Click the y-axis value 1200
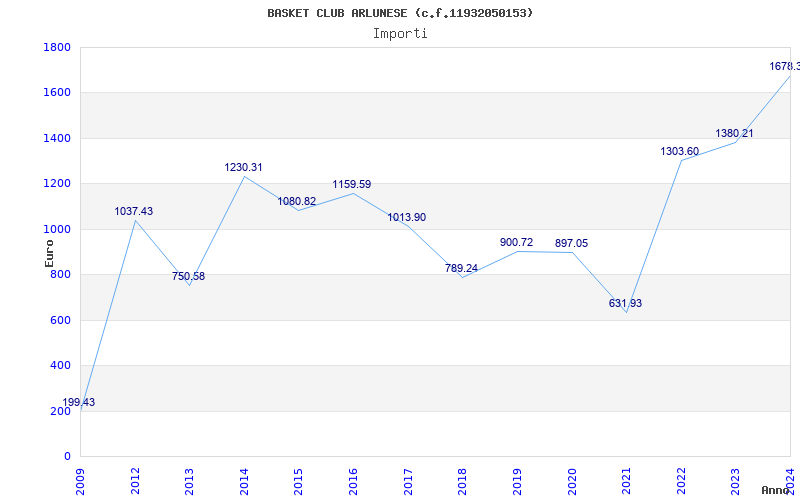Image resolution: width=800 pixels, height=500 pixels. pos(58,184)
